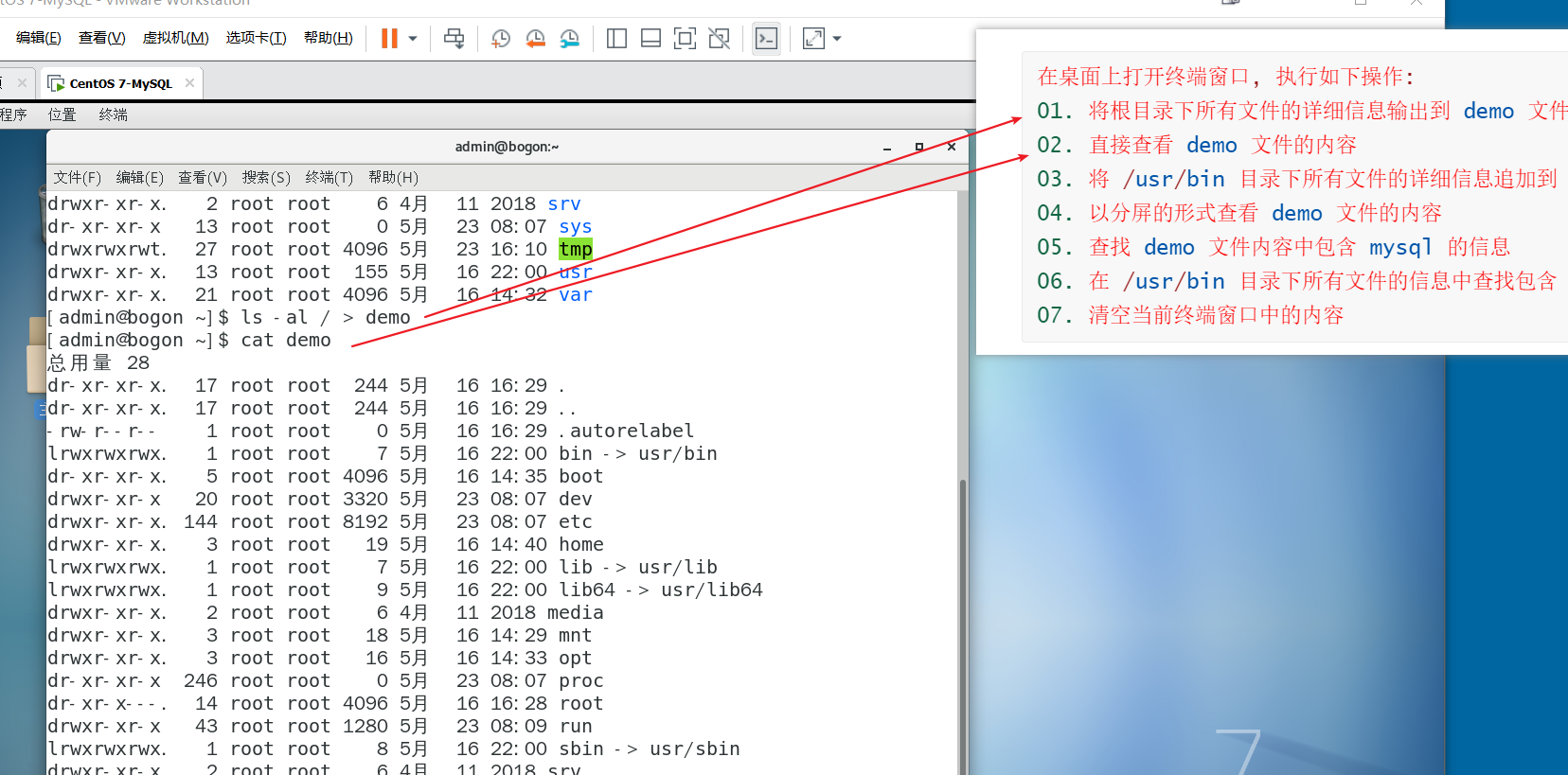Open VMware 编辑(E) menu
1568x775 pixels.
coord(38,38)
